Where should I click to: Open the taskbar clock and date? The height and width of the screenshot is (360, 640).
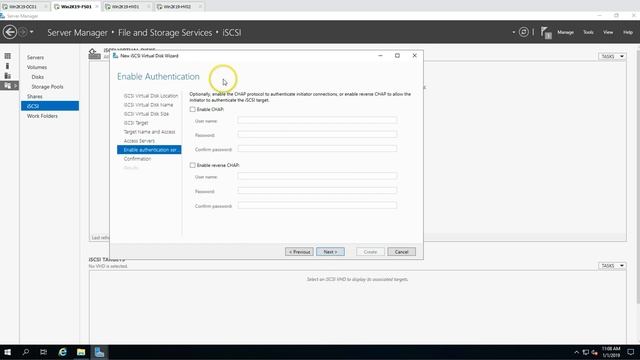coord(611,352)
